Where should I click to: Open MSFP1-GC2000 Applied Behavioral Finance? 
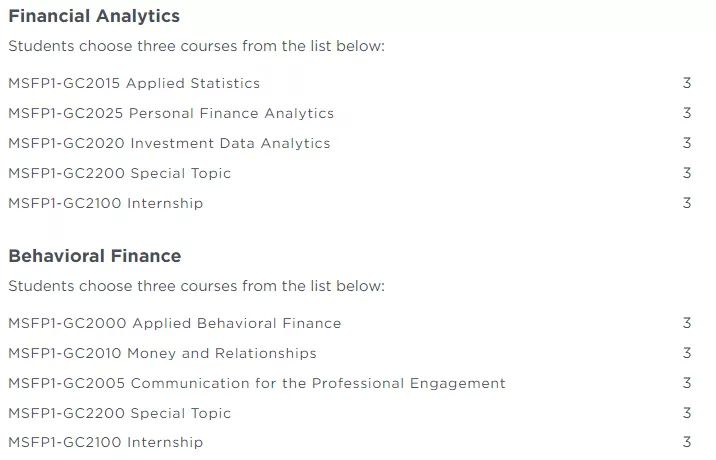pos(174,324)
